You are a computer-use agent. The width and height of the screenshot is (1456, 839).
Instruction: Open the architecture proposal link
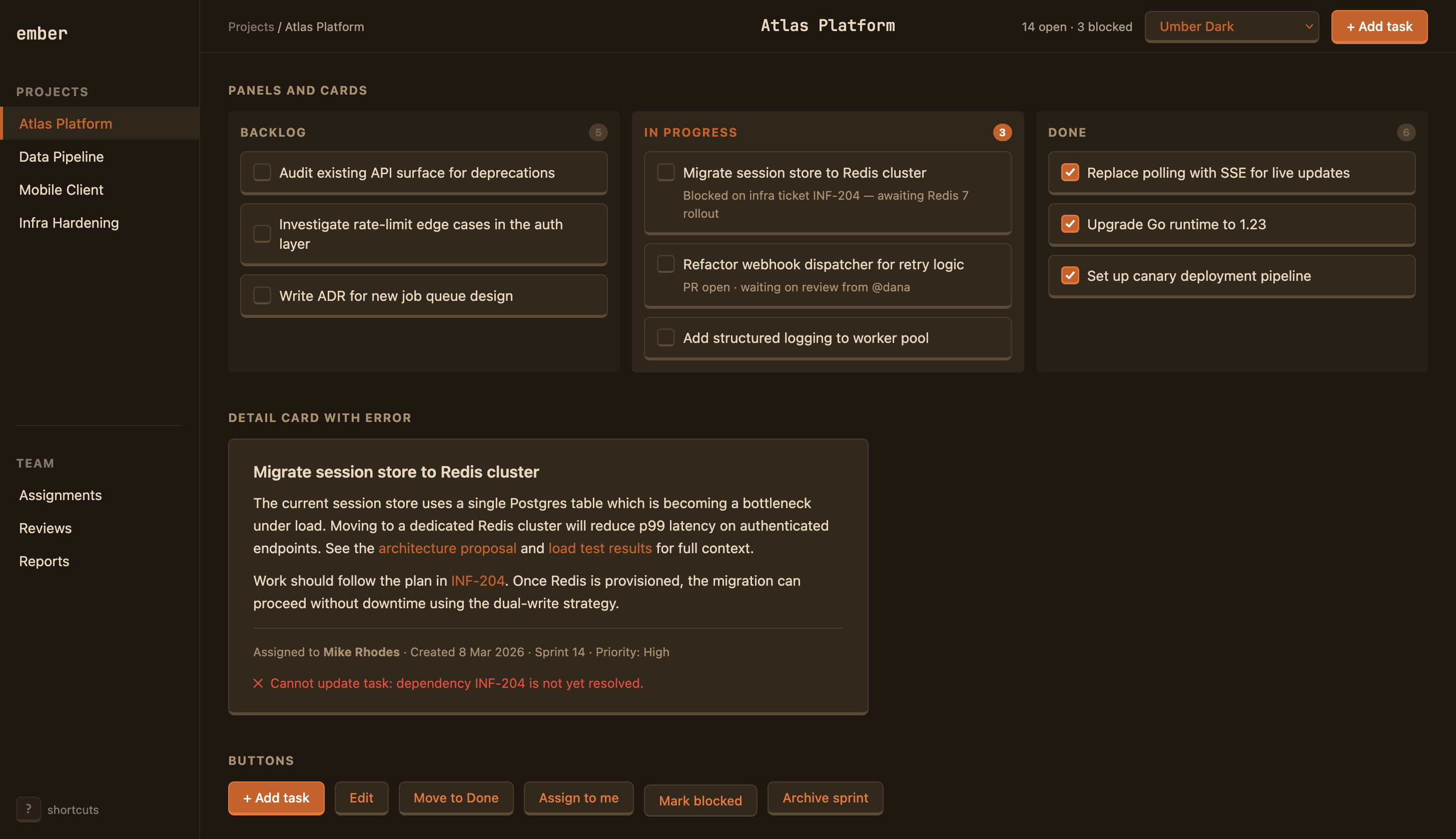447,548
